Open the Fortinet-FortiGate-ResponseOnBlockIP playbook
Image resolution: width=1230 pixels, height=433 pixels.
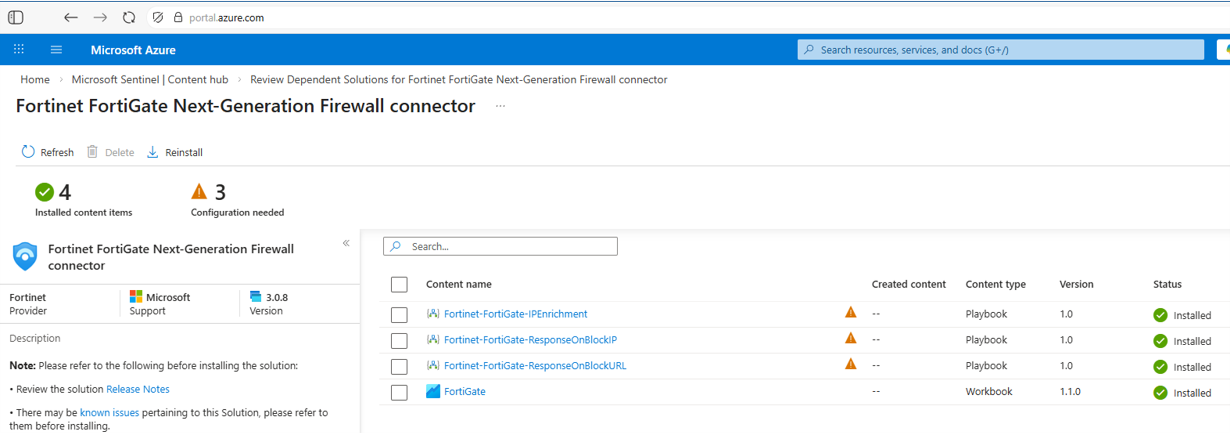(x=530, y=340)
